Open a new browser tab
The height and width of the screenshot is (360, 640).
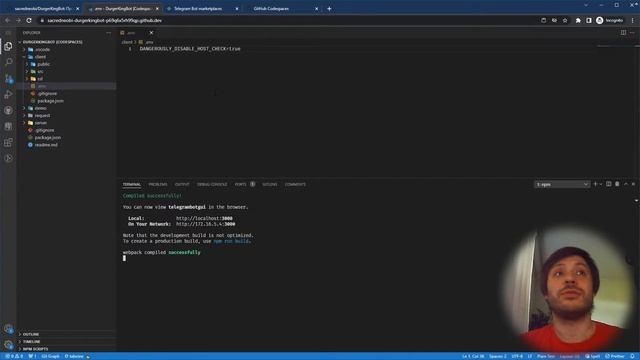(x=329, y=9)
